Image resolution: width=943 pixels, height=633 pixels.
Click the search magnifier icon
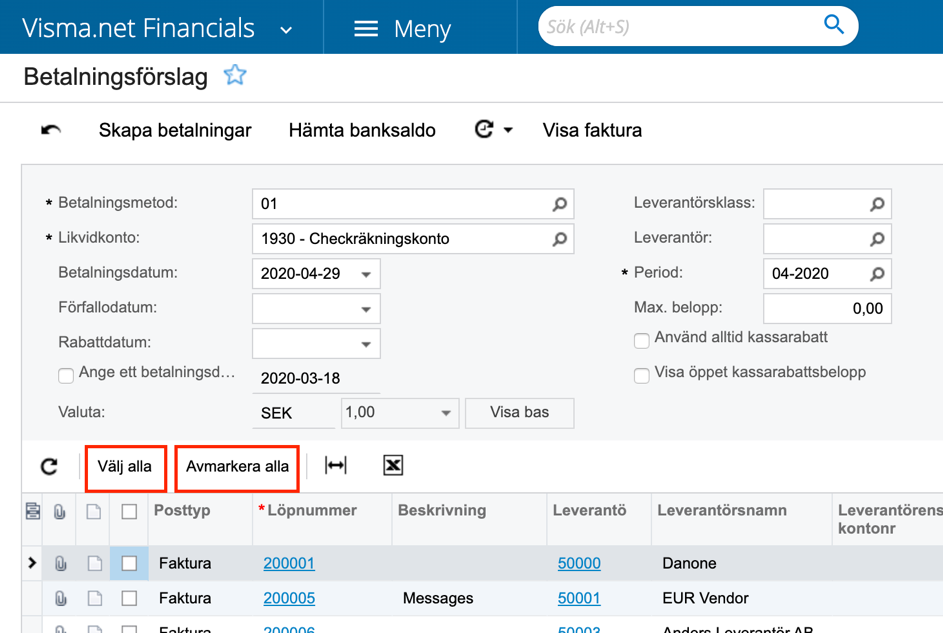(x=834, y=25)
